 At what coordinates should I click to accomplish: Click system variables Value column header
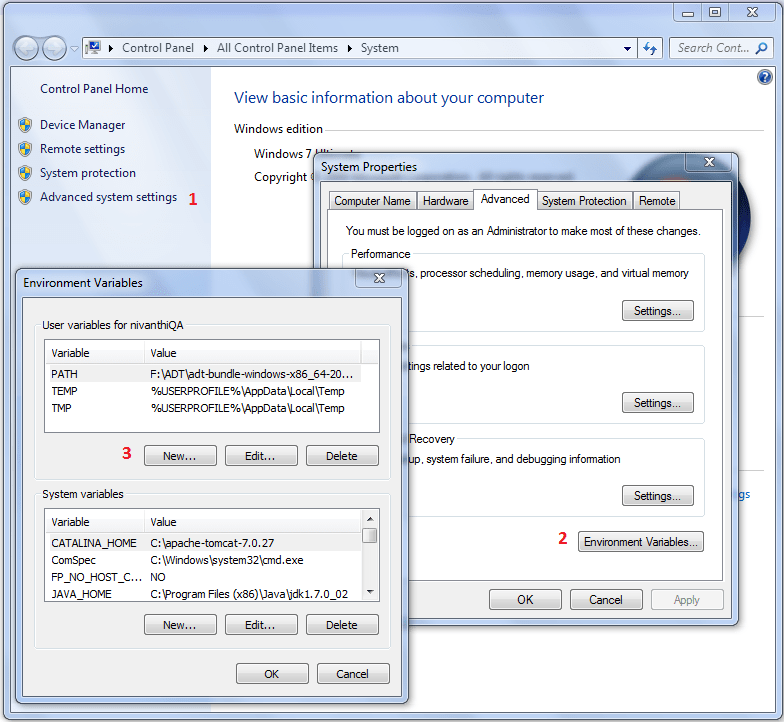[x=252, y=522]
